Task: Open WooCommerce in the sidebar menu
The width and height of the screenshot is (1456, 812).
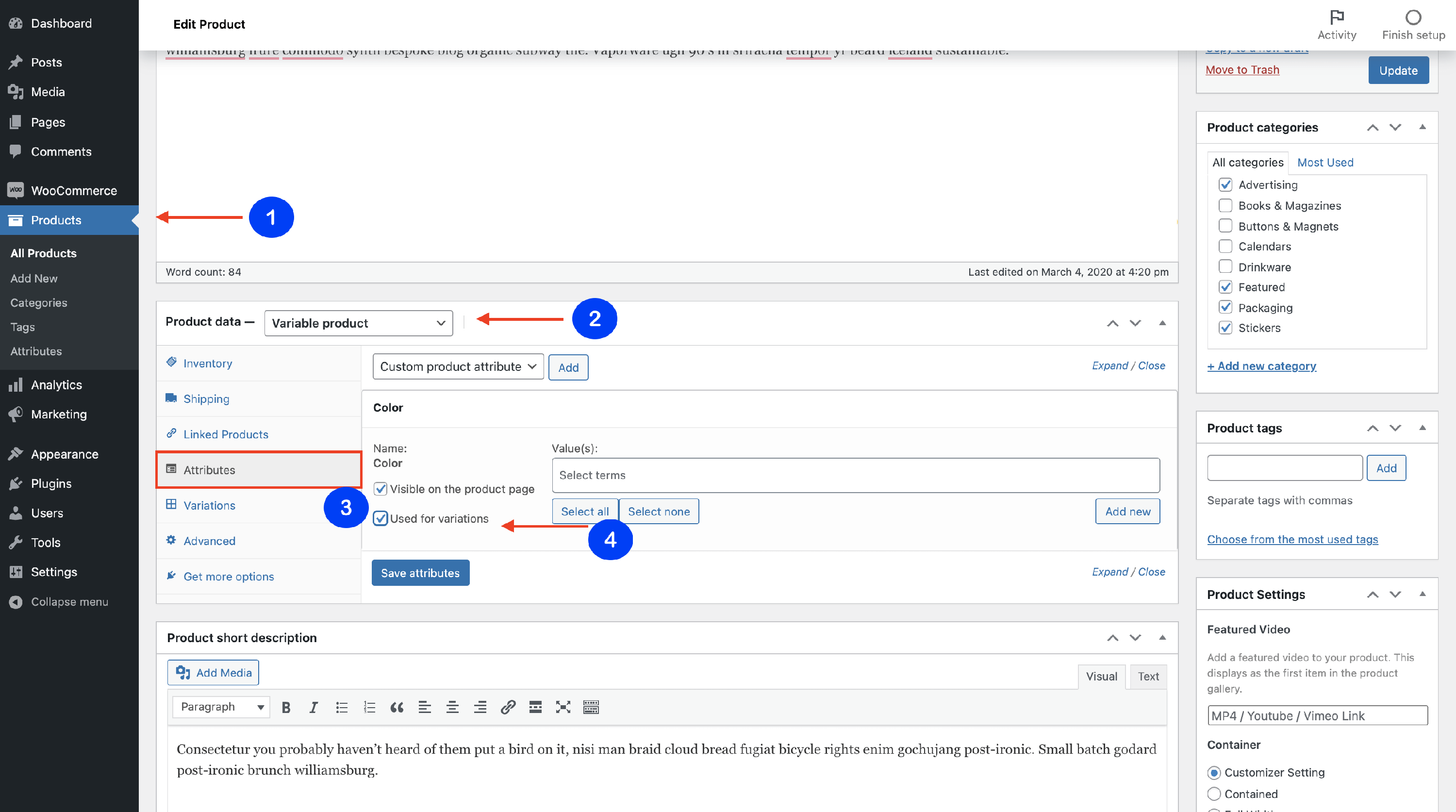Action: point(73,190)
